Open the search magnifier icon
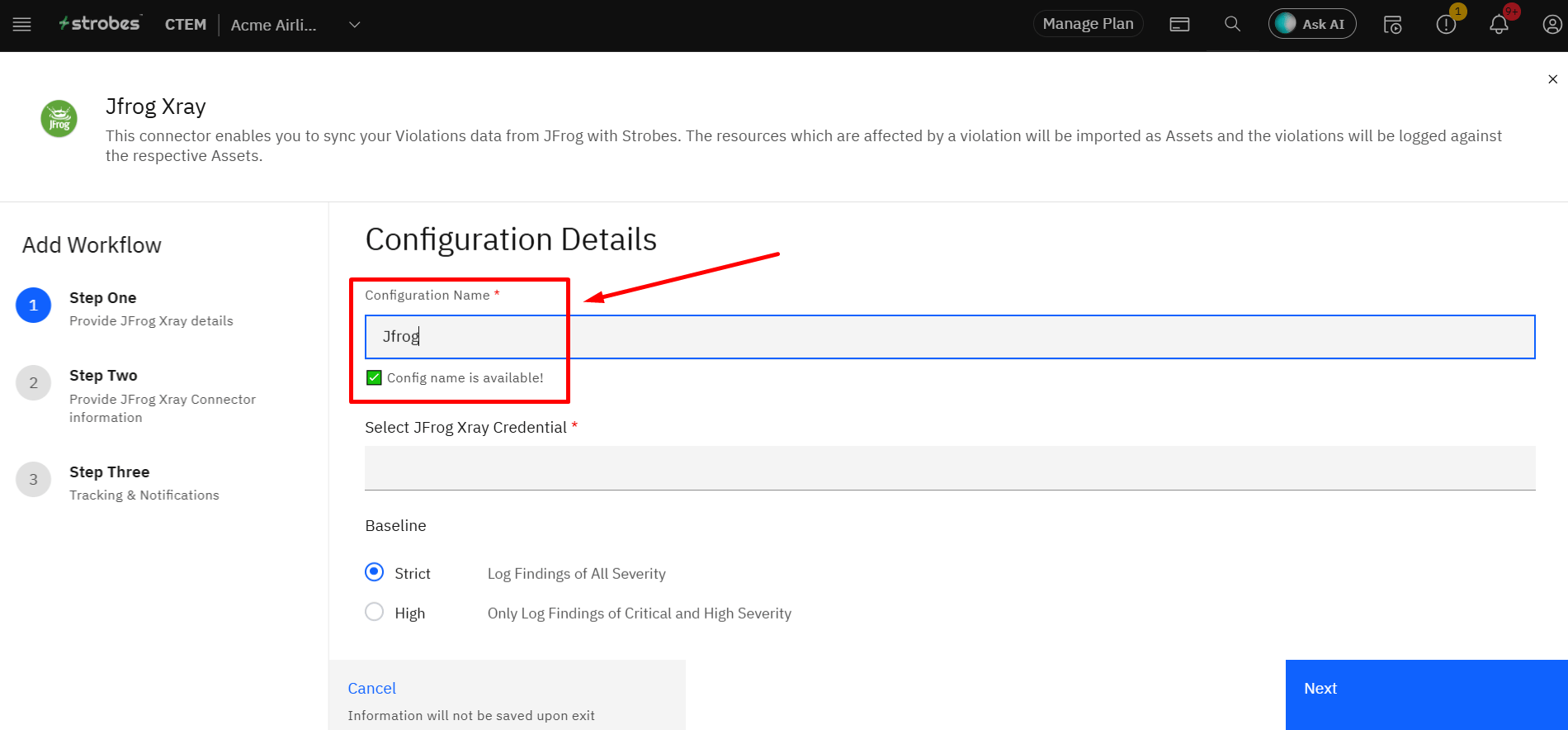This screenshot has width=1568, height=730. point(1232,24)
